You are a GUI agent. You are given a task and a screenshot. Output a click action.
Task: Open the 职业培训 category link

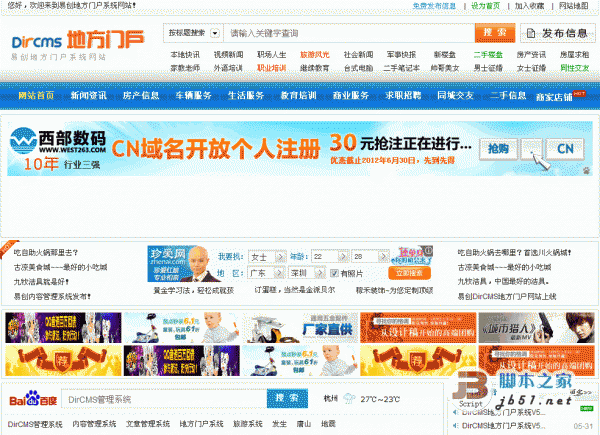pos(271,68)
